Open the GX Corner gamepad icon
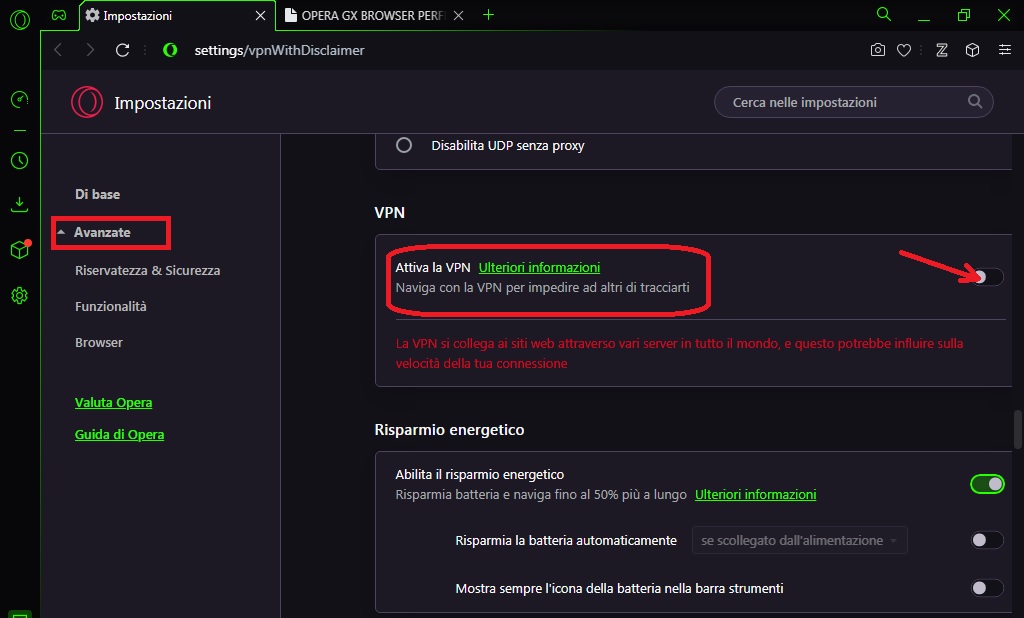Viewport: 1024px width, 618px height. [59, 15]
